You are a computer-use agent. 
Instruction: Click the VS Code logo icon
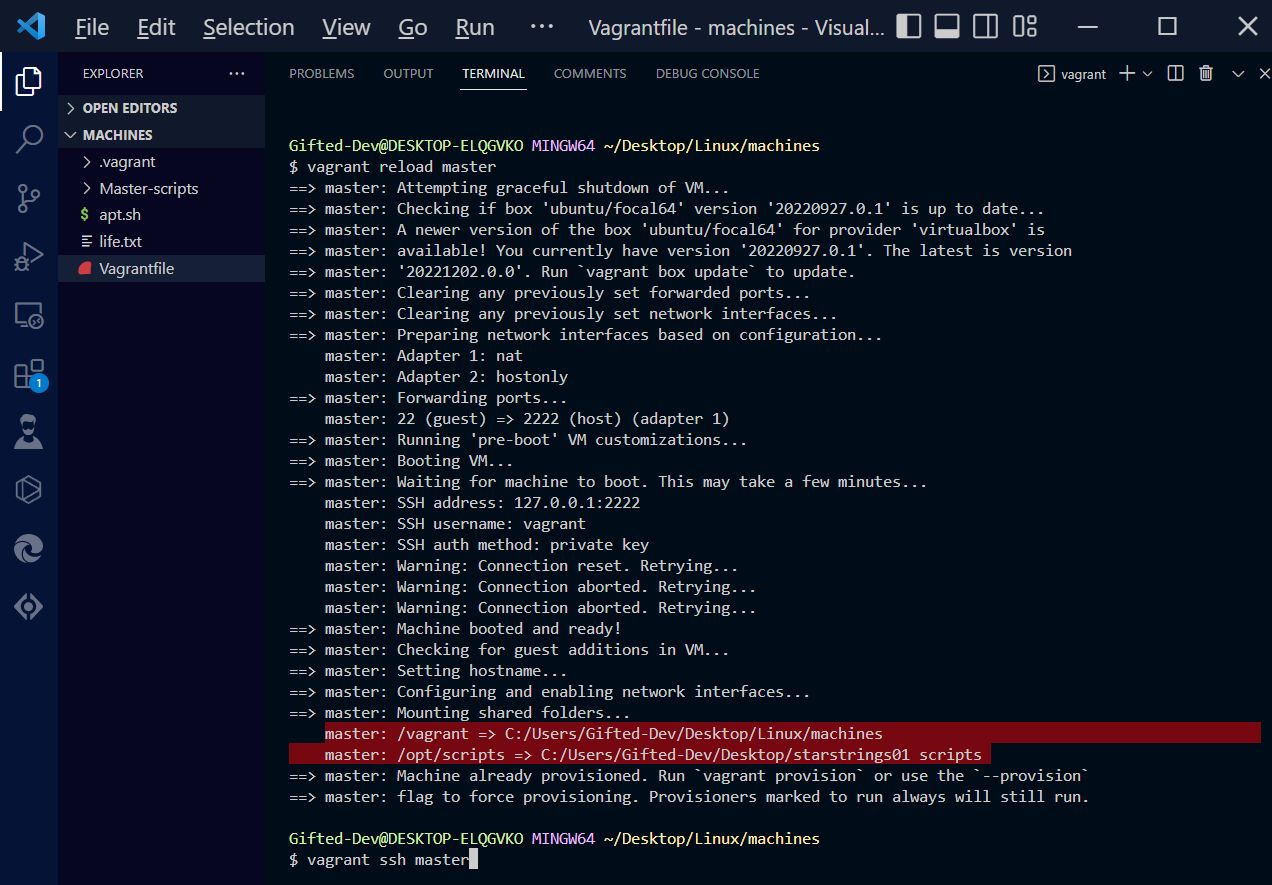pyautogui.click(x=31, y=26)
